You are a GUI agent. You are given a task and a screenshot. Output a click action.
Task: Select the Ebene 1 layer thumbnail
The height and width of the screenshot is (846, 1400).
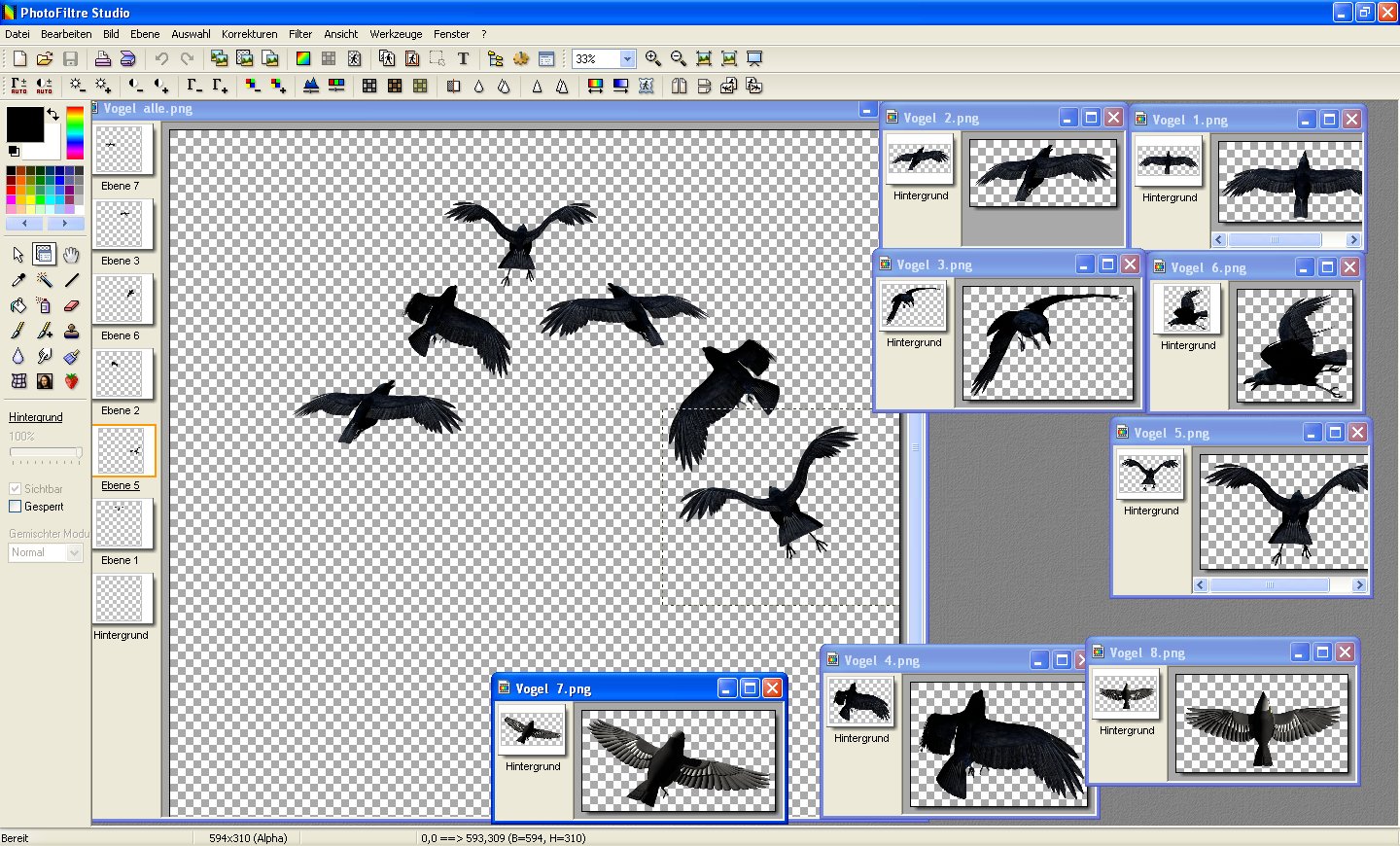click(122, 524)
